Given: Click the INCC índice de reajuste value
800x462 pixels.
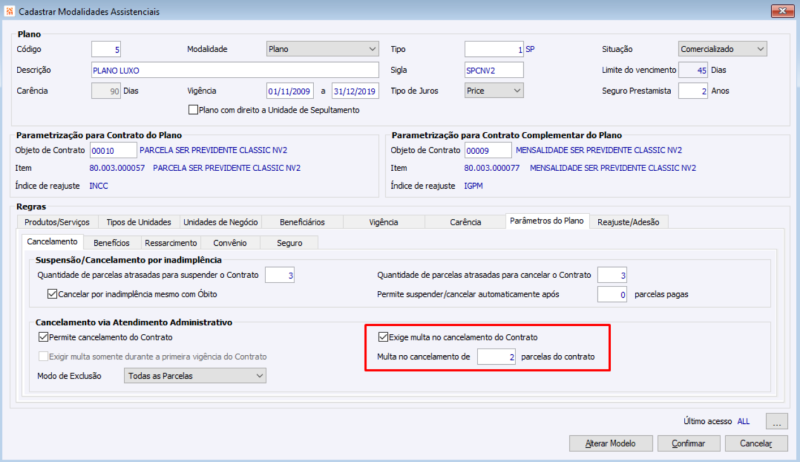Looking at the screenshot, I should 98,186.
